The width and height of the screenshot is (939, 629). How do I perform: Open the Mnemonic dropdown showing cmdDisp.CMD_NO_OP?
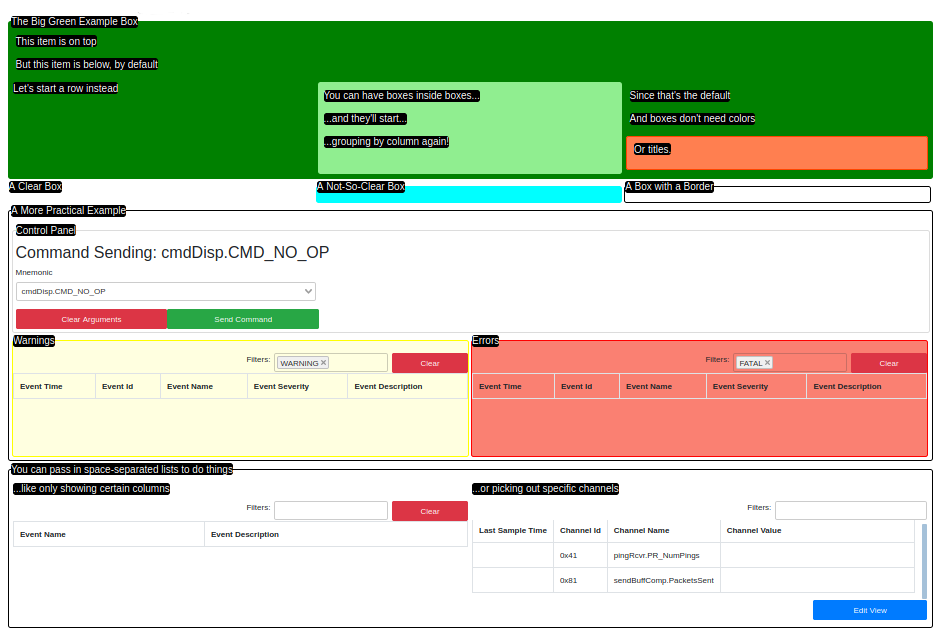click(166, 291)
